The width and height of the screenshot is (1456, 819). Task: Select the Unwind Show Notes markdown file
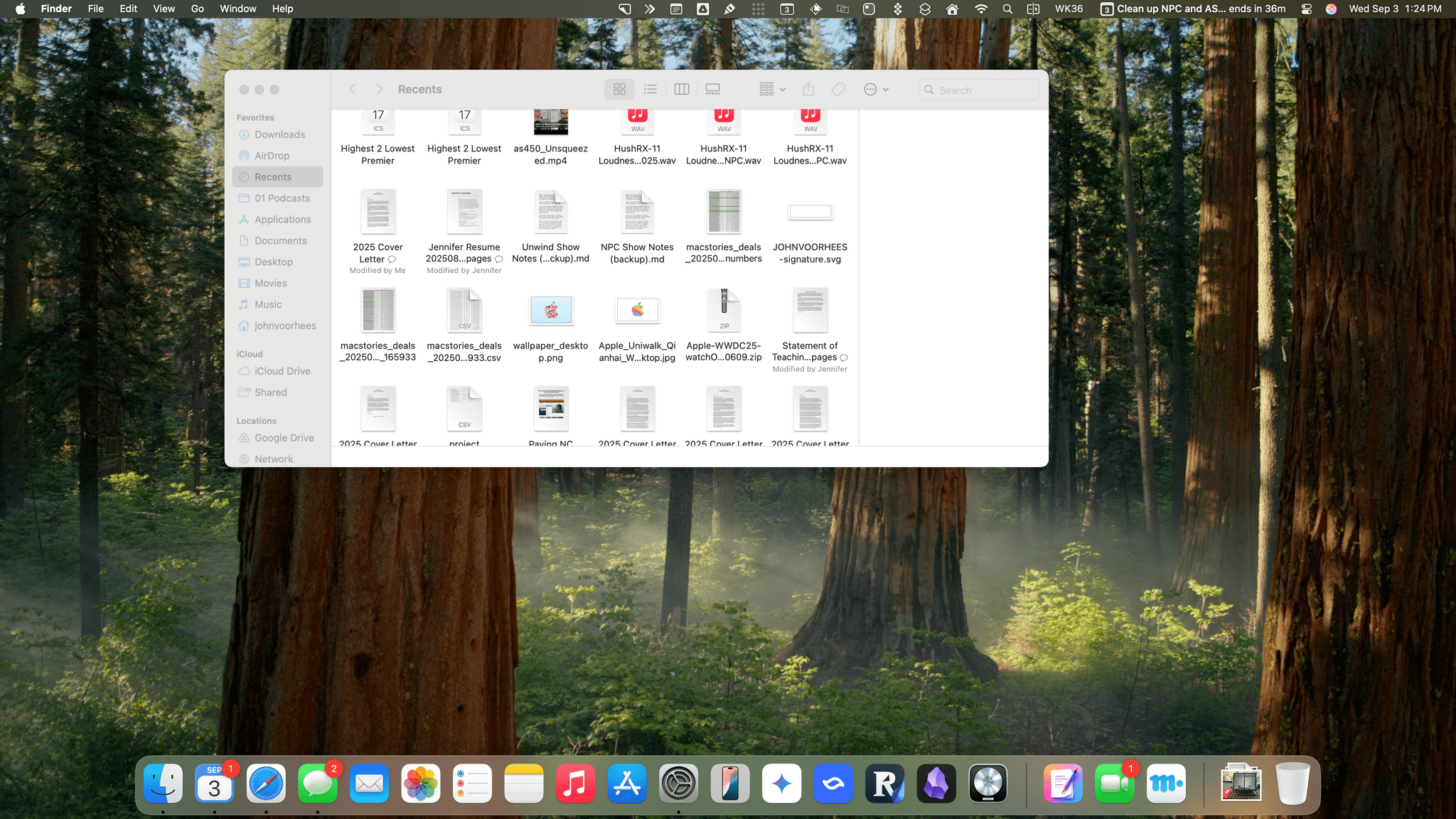point(551,212)
